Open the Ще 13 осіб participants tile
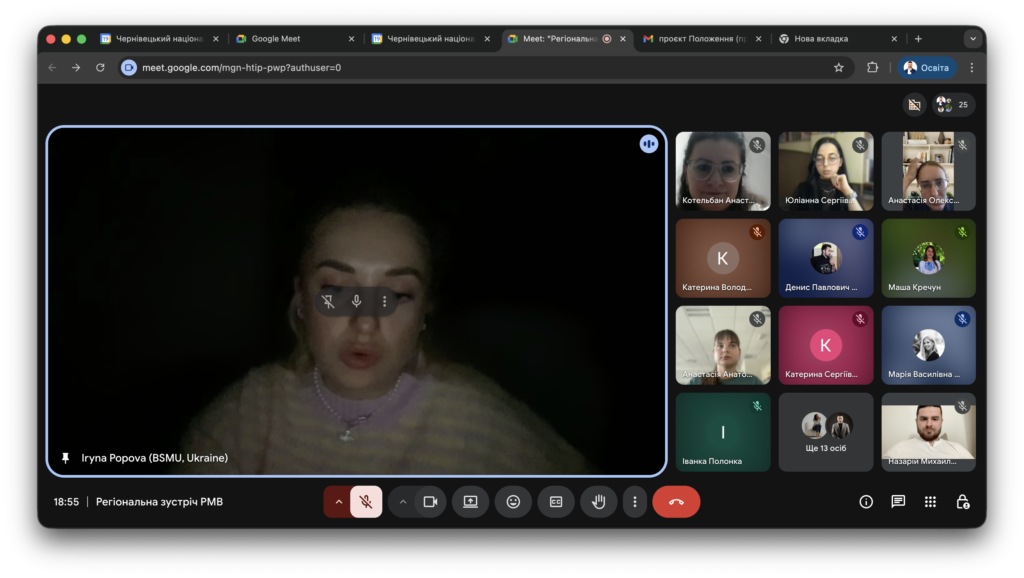This screenshot has width=1024, height=578. pyautogui.click(x=825, y=432)
